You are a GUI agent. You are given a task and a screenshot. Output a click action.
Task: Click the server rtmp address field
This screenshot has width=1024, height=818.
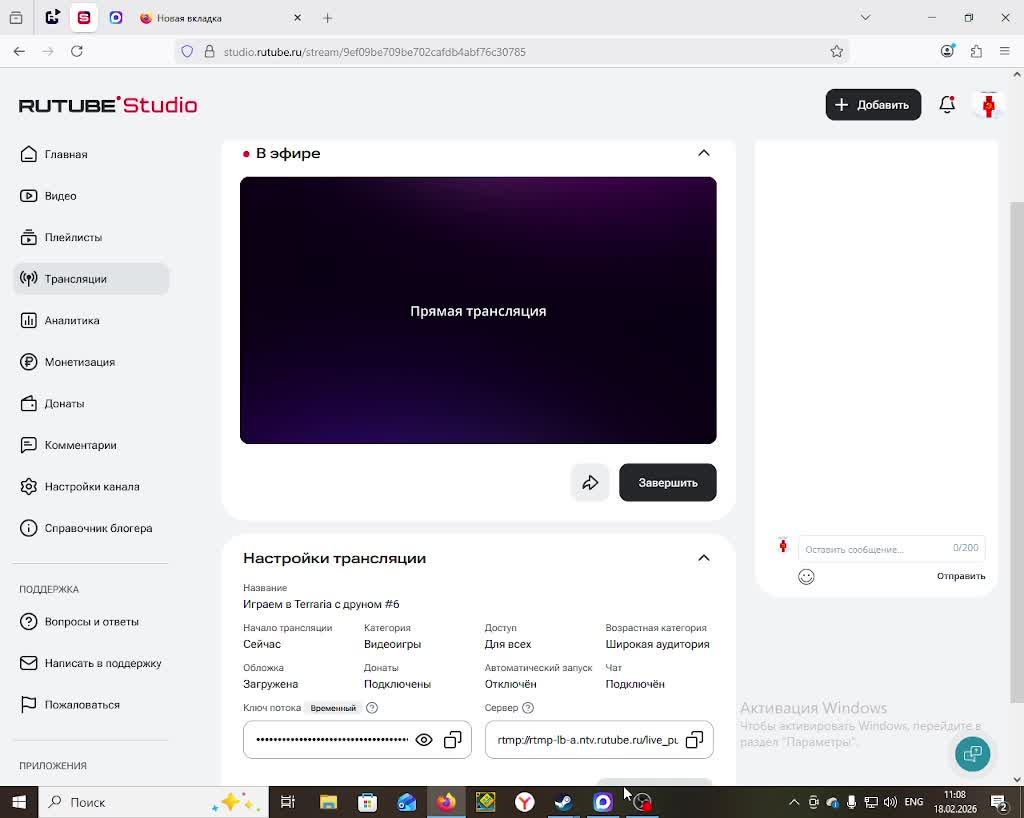coord(599,740)
